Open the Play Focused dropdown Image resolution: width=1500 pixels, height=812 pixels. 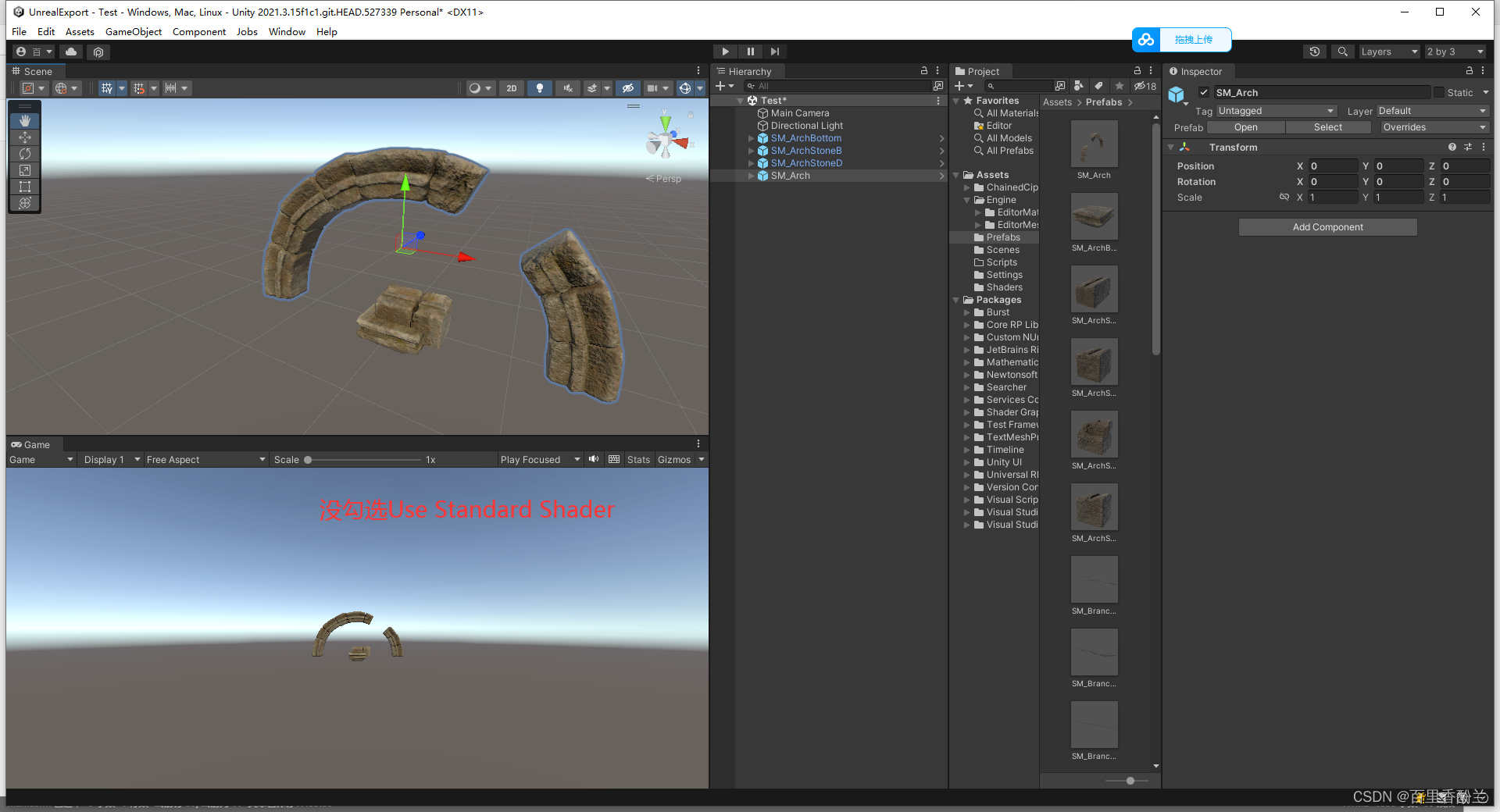(x=541, y=459)
